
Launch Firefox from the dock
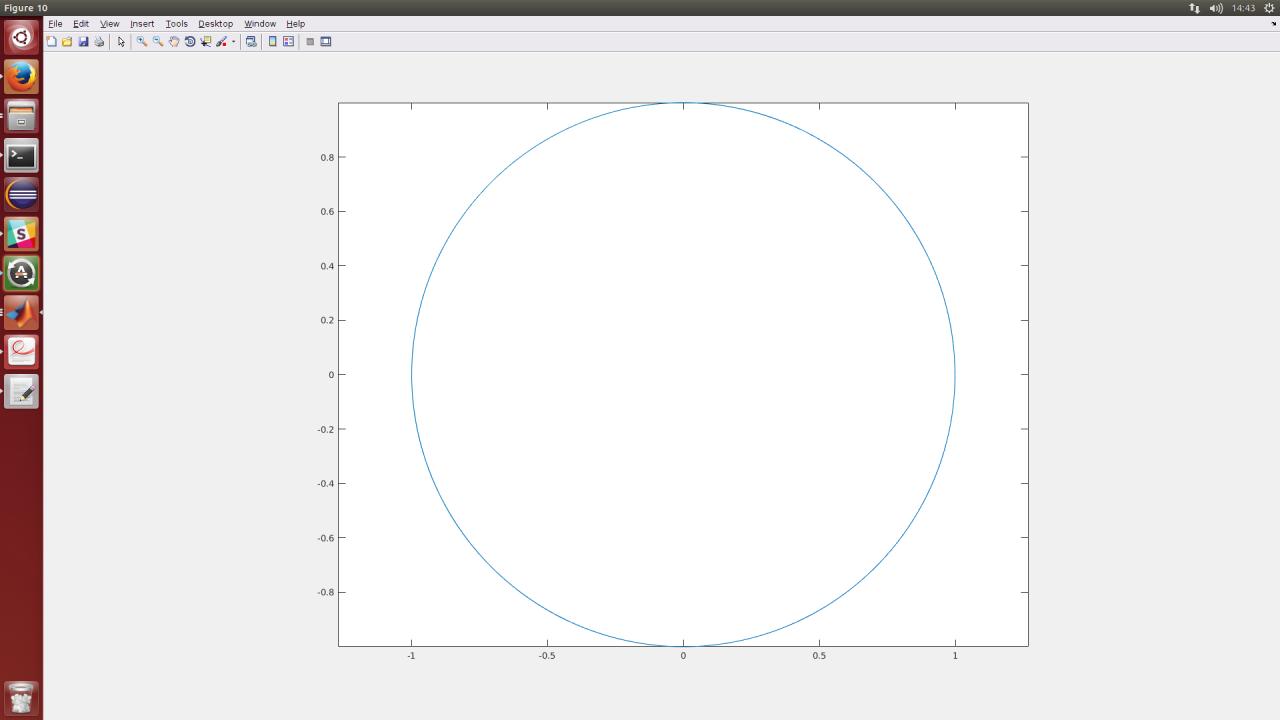pos(21,77)
